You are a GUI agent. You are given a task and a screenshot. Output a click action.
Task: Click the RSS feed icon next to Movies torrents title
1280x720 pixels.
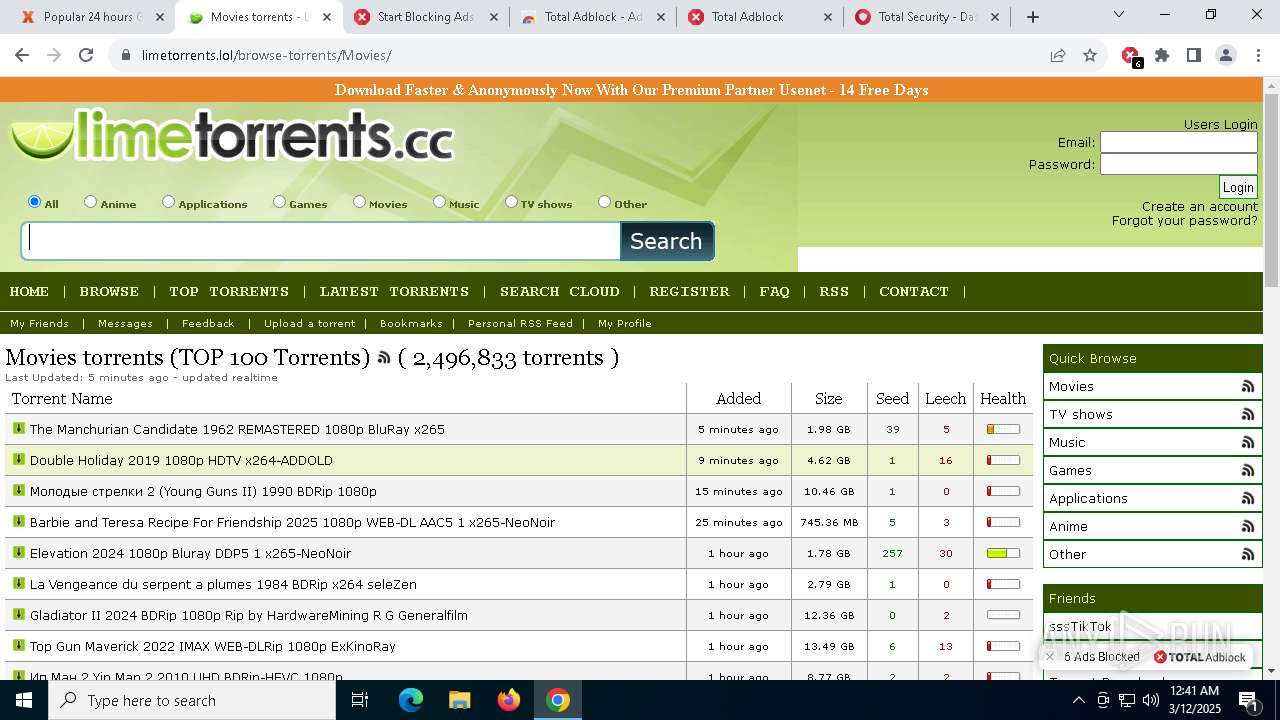(x=384, y=358)
